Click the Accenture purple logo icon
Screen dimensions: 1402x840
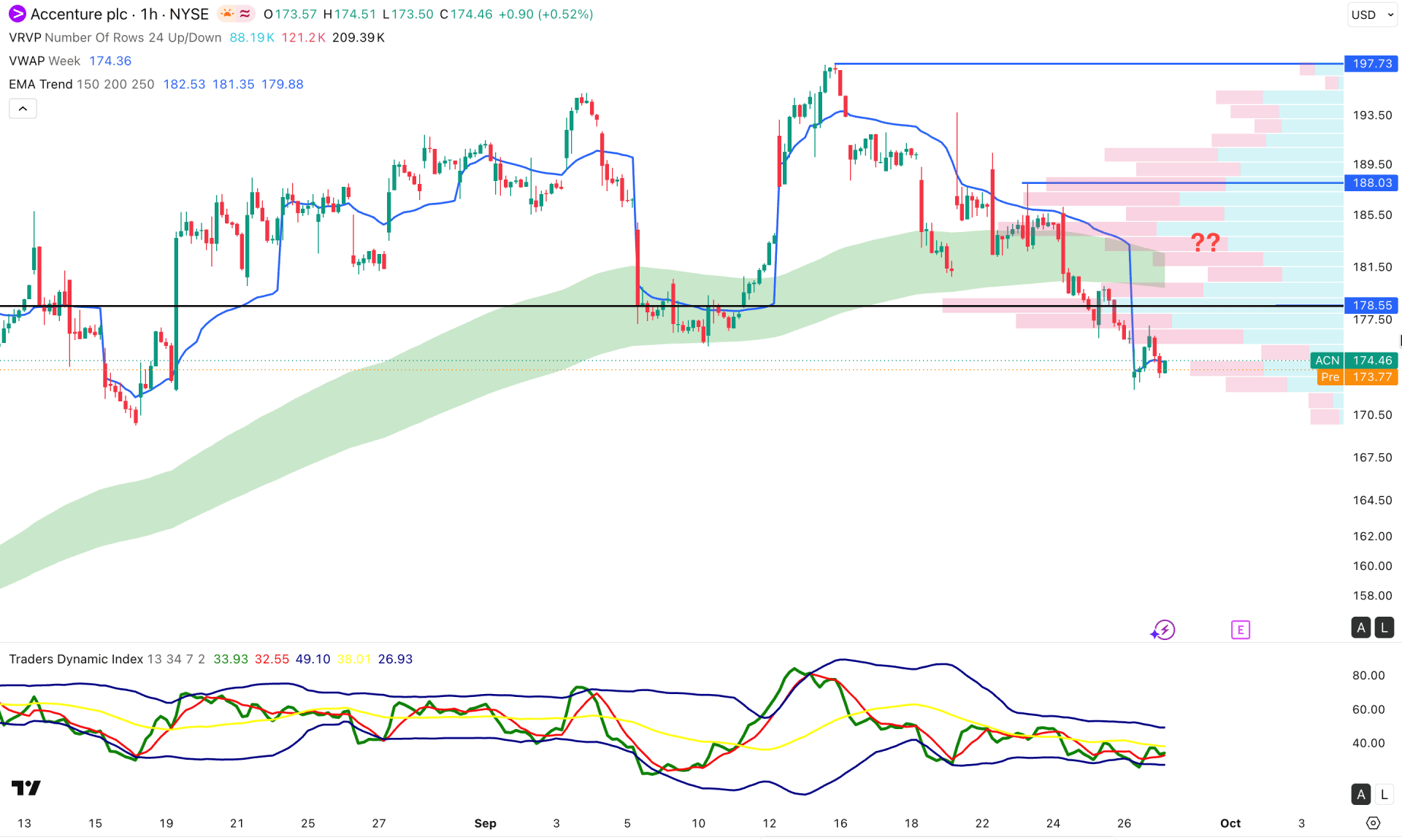pos(17,14)
